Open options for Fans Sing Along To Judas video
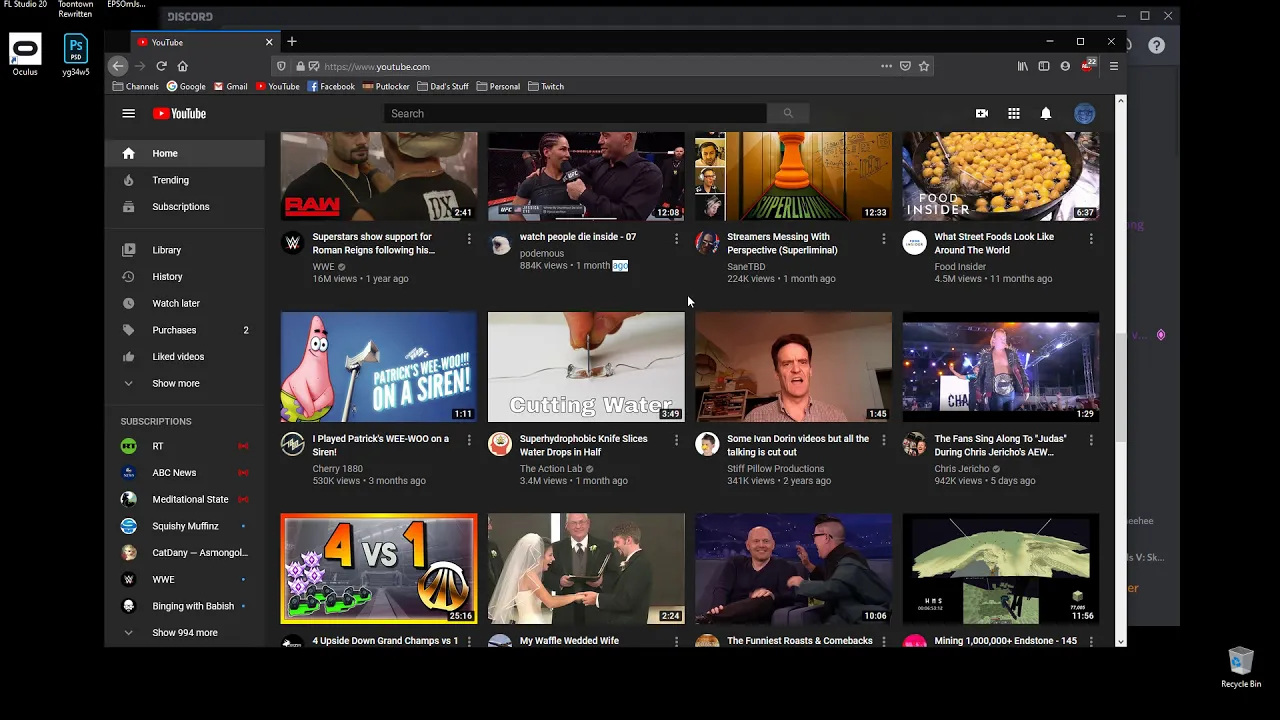The width and height of the screenshot is (1280, 720). click(x=1091, y=441)
